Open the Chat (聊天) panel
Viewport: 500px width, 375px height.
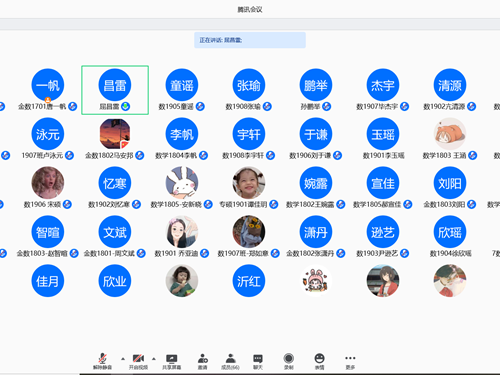(258, 361)
